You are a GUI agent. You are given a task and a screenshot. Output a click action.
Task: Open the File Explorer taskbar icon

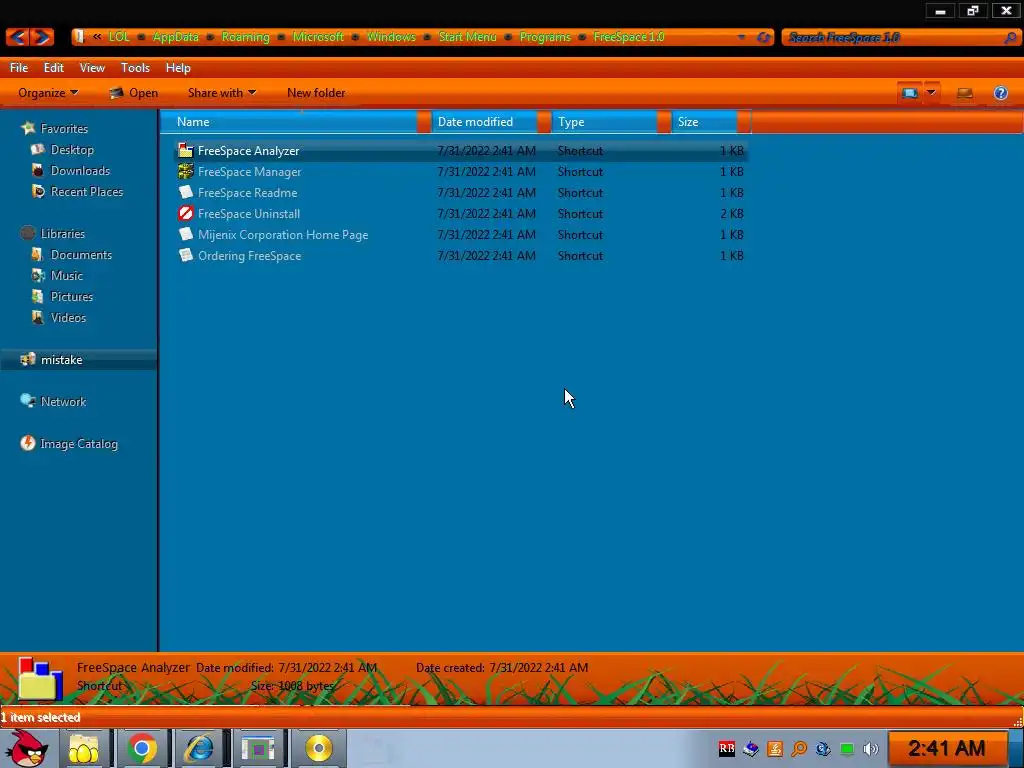coord(84,748)
